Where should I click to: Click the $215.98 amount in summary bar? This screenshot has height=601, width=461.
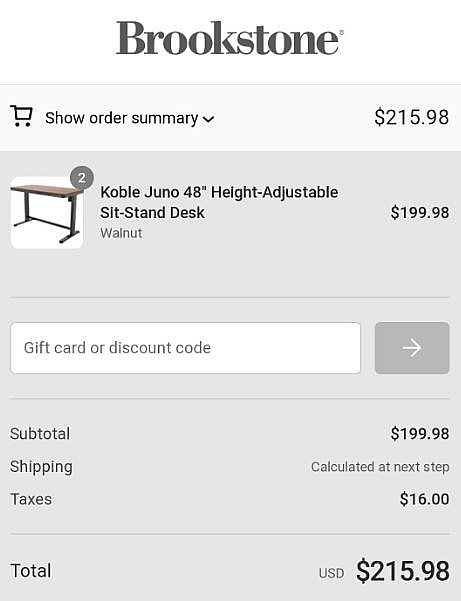(x=412, y=117)
